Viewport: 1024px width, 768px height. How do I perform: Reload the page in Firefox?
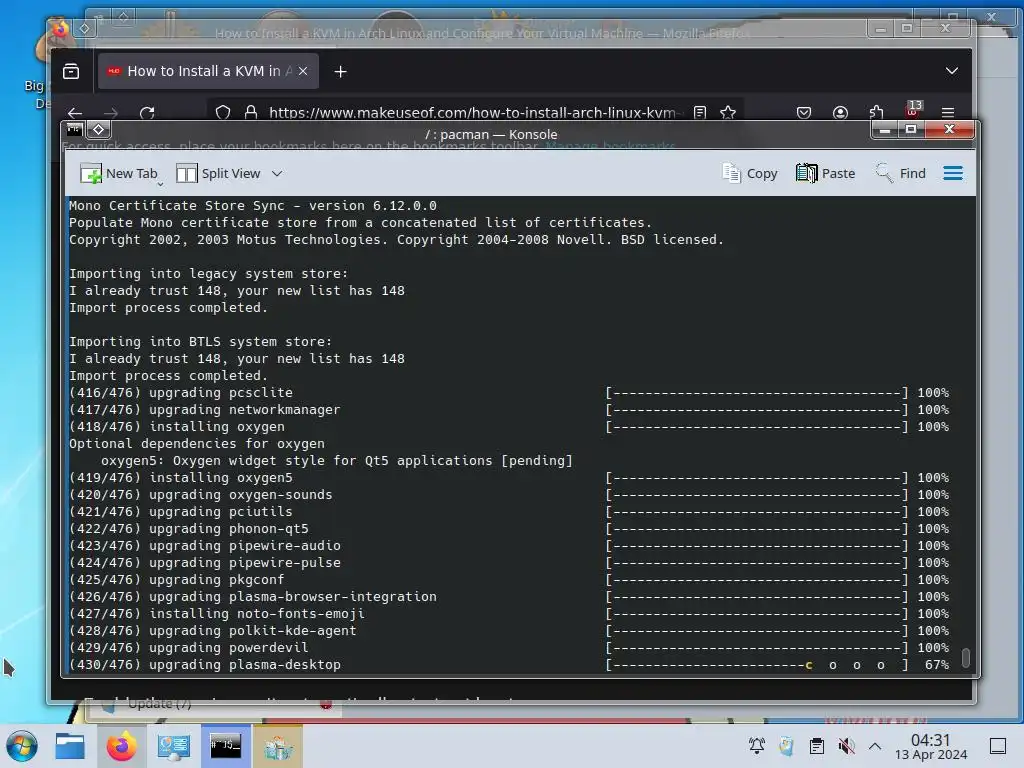point(147,112)
